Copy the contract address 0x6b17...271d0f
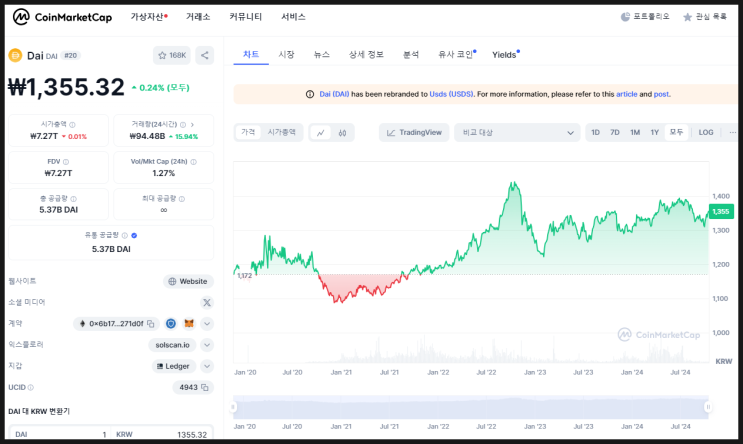This screenshot has height=444, width=743. pos(151,324)
